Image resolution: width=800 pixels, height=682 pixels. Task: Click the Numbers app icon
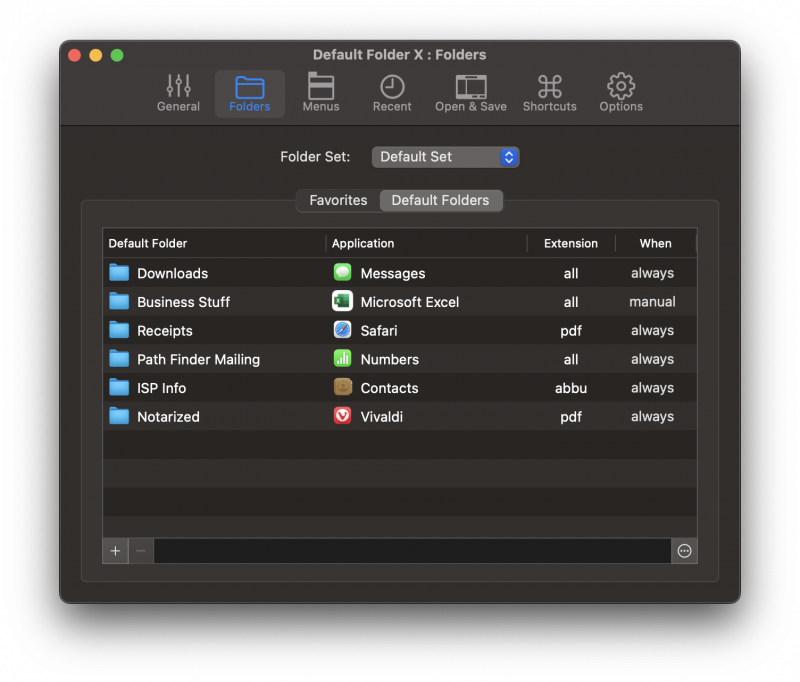point(342,359)
